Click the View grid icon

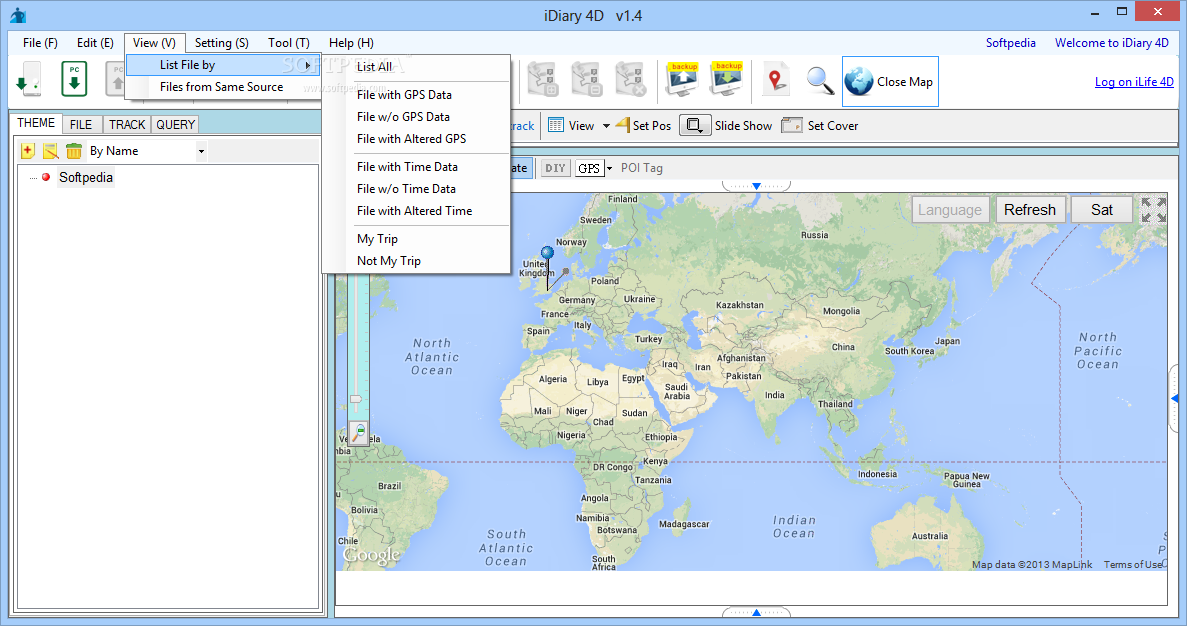point(556,125)
